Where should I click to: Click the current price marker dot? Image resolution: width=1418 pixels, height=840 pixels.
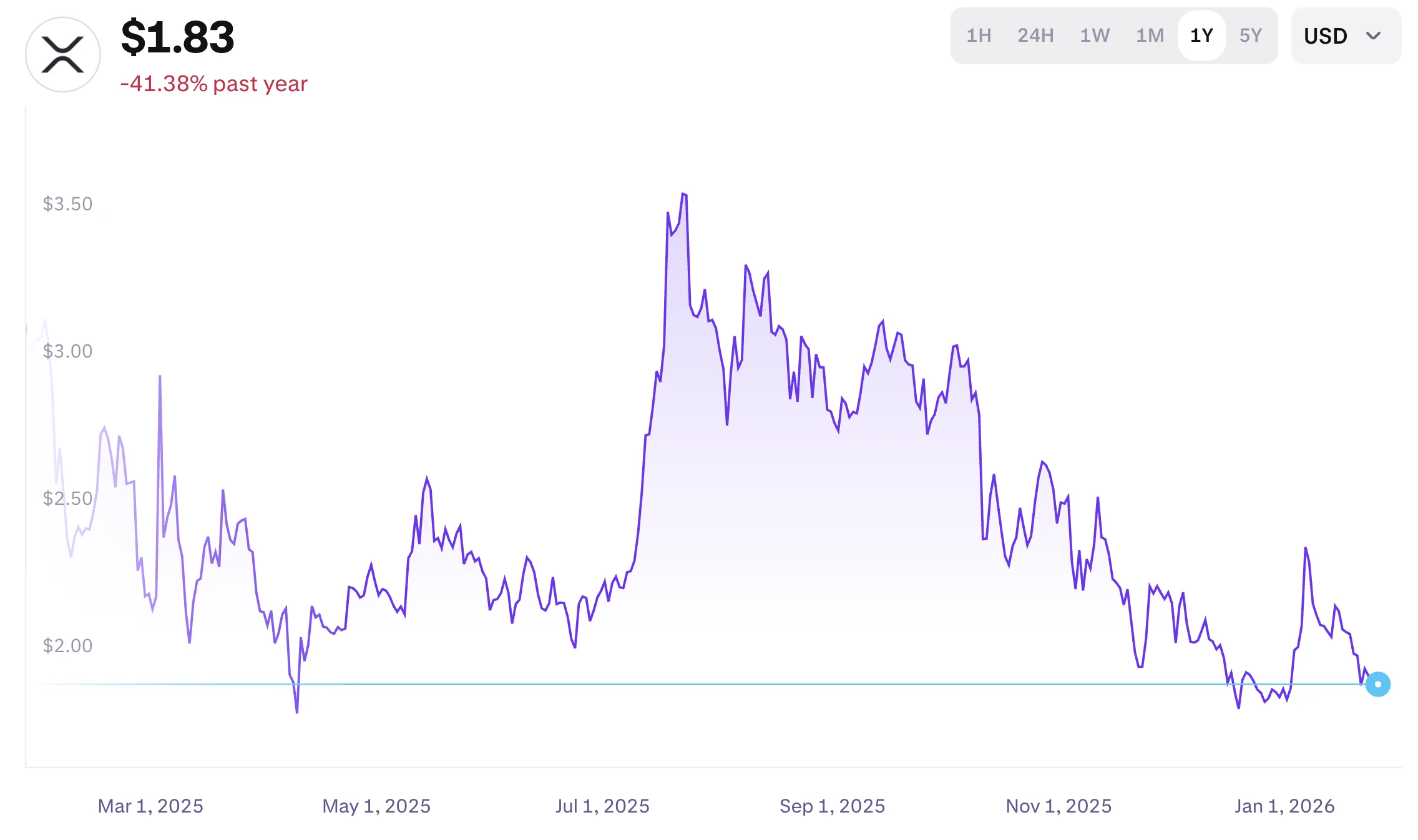point(1377,685)
